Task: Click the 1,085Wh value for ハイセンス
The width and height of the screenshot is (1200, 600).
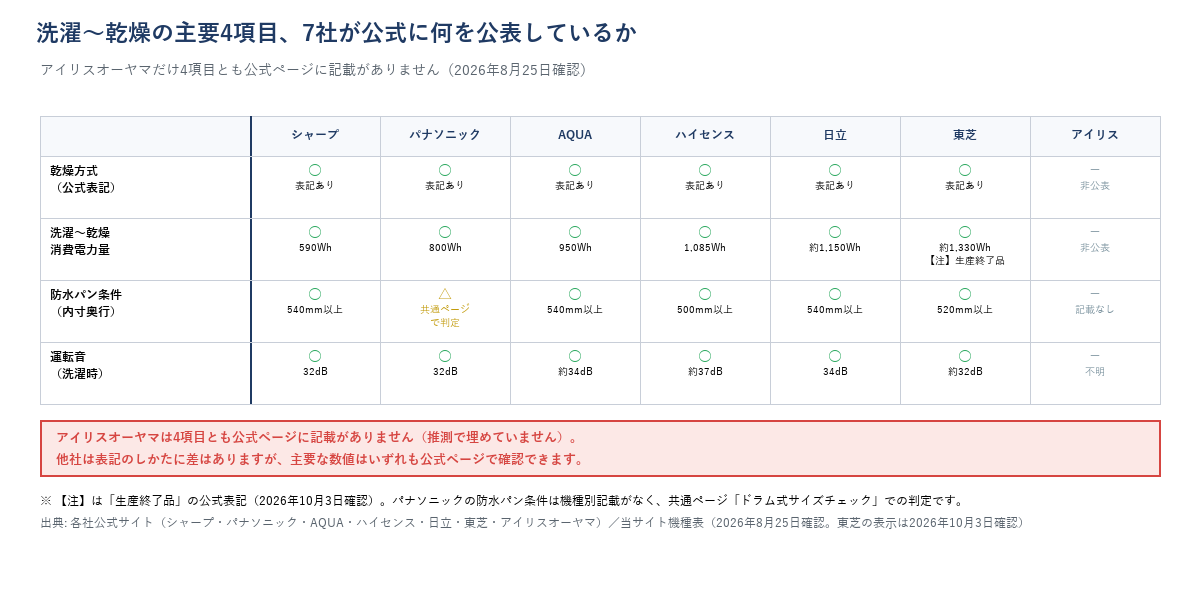Action: (705, 248)
